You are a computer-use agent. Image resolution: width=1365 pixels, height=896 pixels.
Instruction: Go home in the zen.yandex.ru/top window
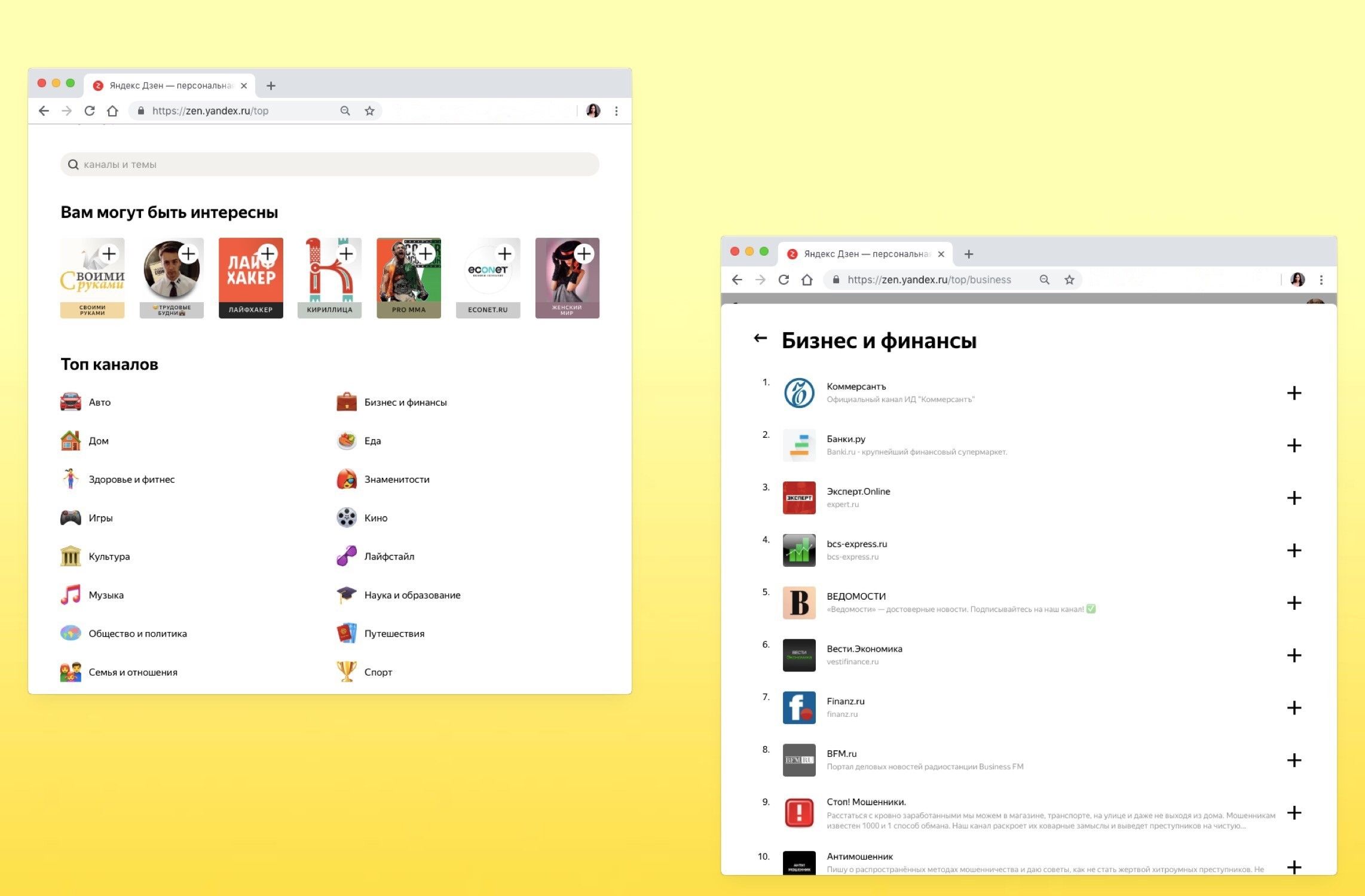coord(112,111)
